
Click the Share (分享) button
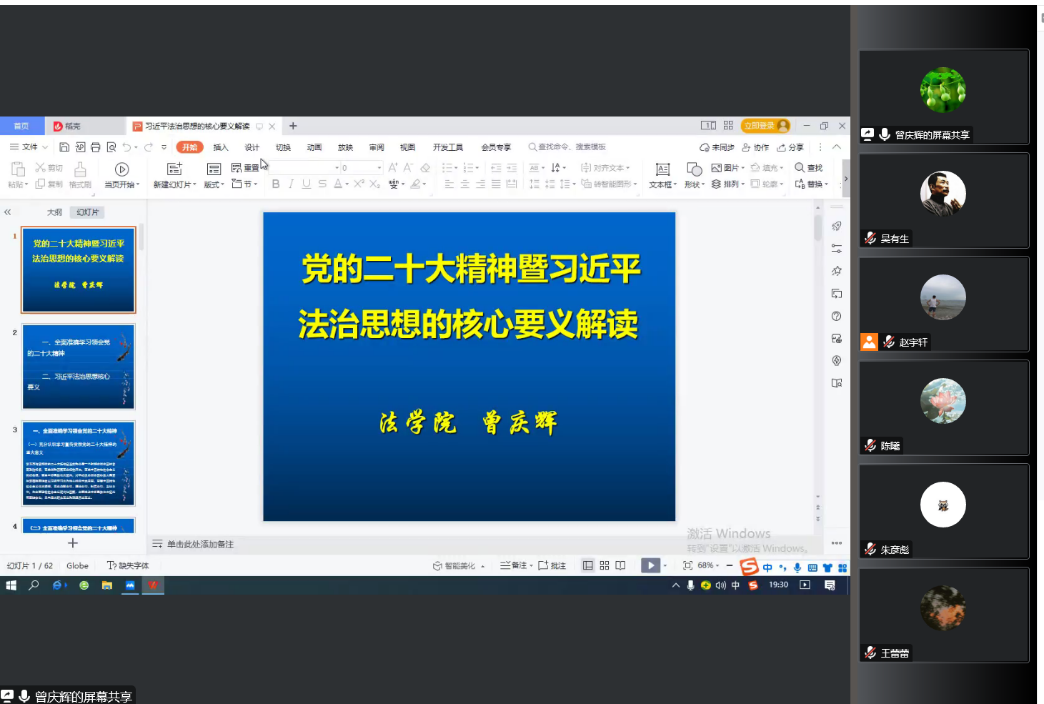coord(790,147)
